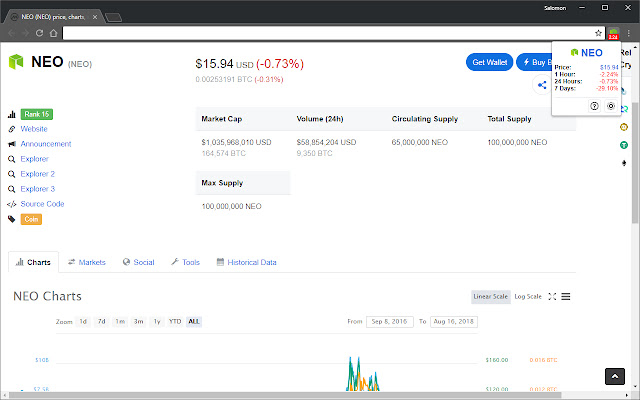The height and width of the screenshot is (400, 640).
Task: Click the orange coin icon in right sidebar
Action: (x=624, y=127)
